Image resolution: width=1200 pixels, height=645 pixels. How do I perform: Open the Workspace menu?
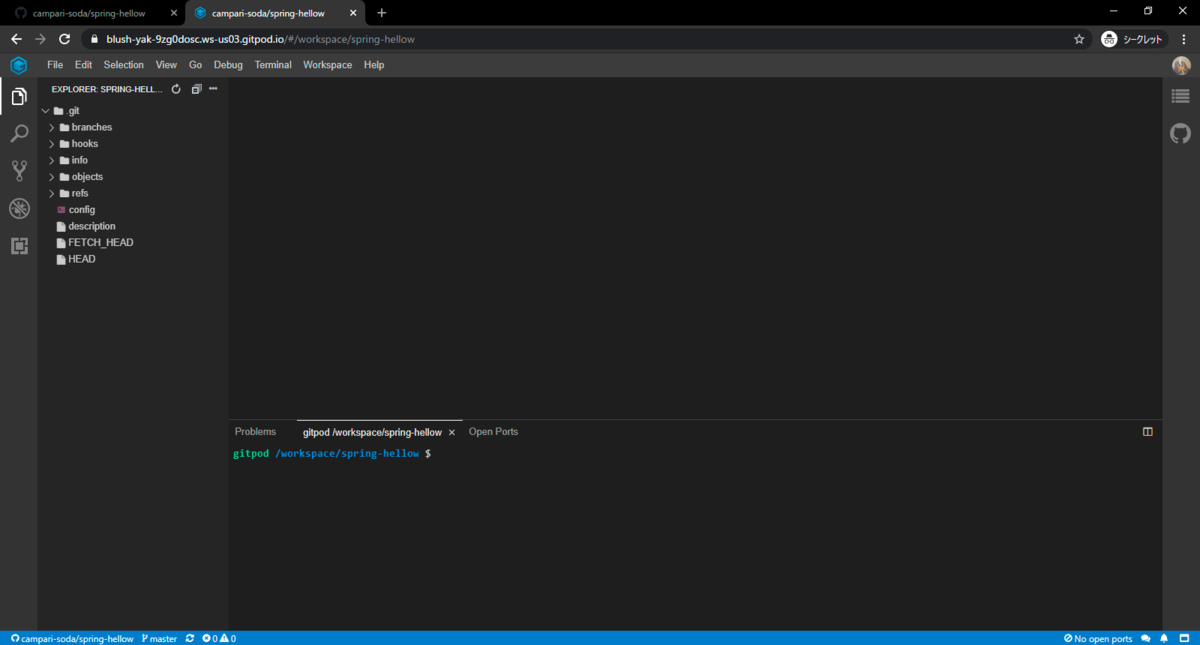[328, 65]
